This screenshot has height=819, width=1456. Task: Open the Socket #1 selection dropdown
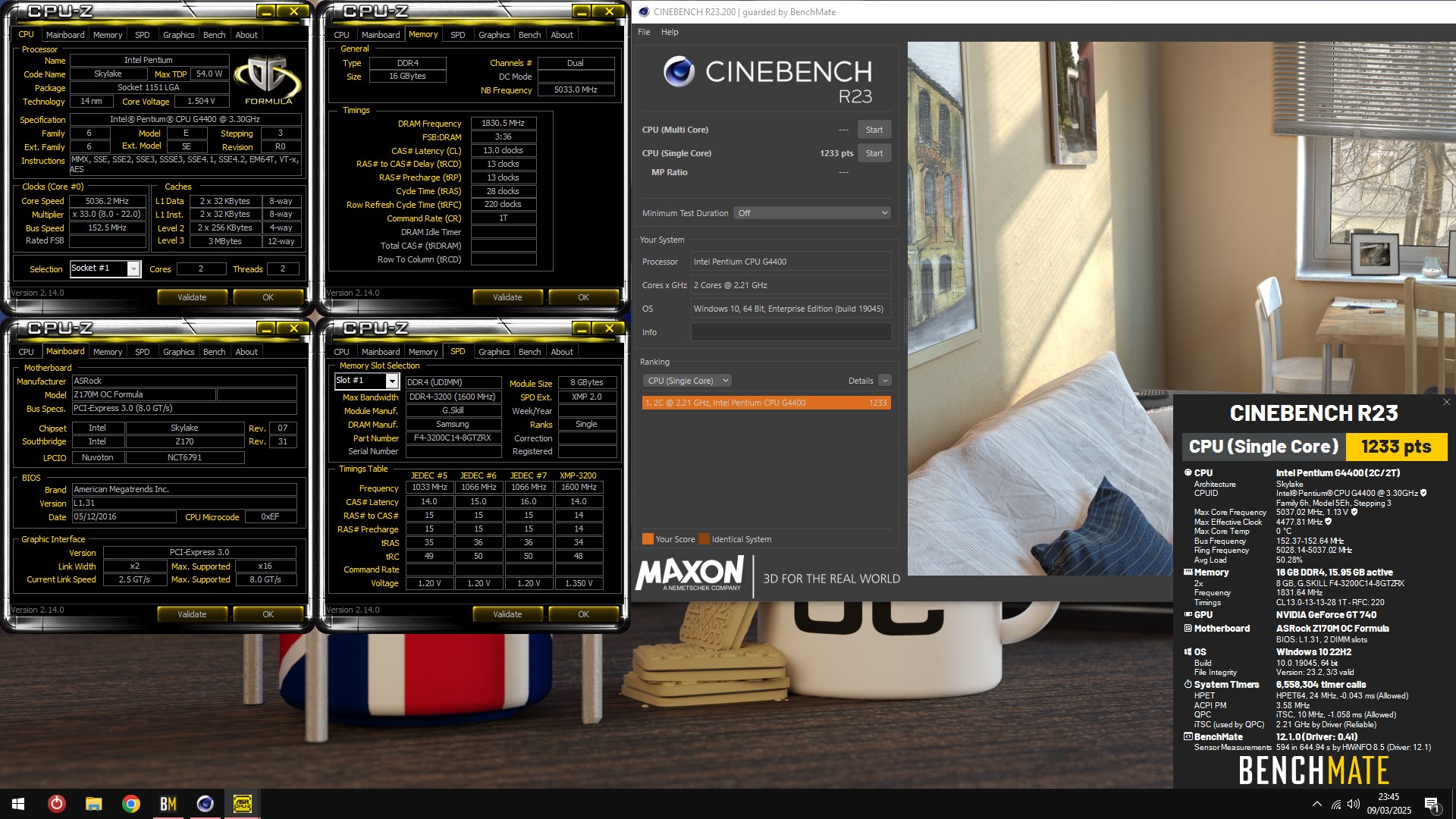click(133, 268)
